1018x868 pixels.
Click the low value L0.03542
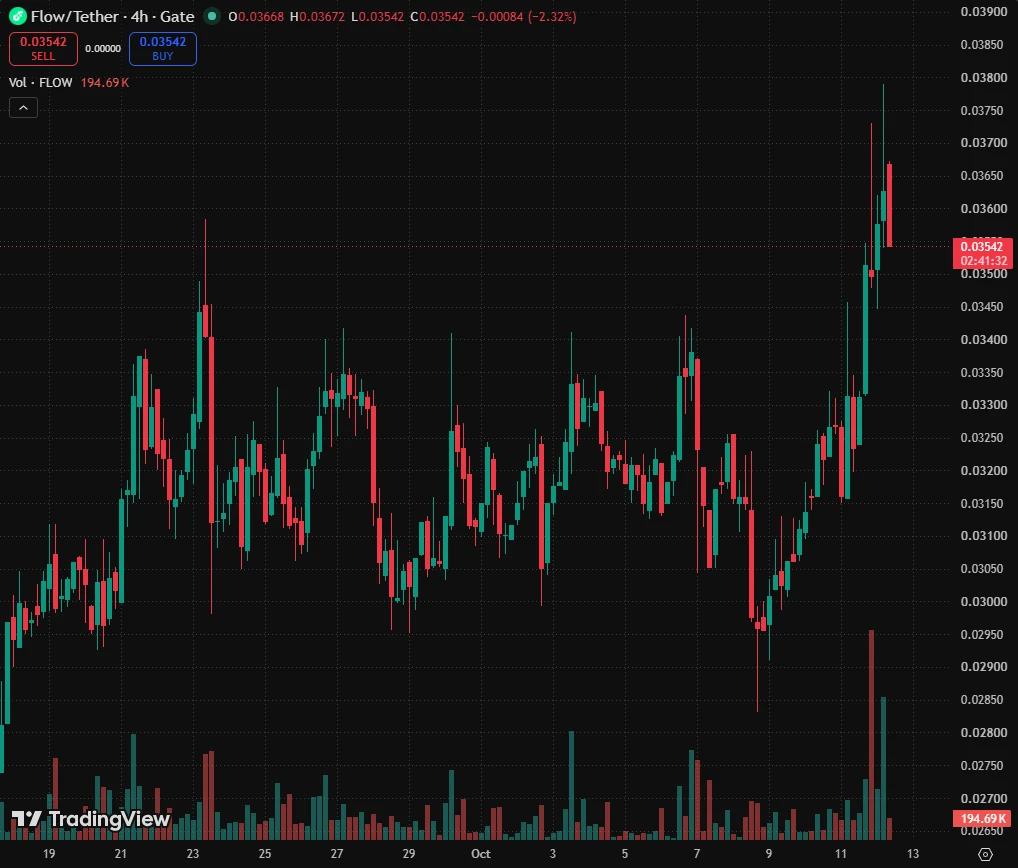pos(377,16)
